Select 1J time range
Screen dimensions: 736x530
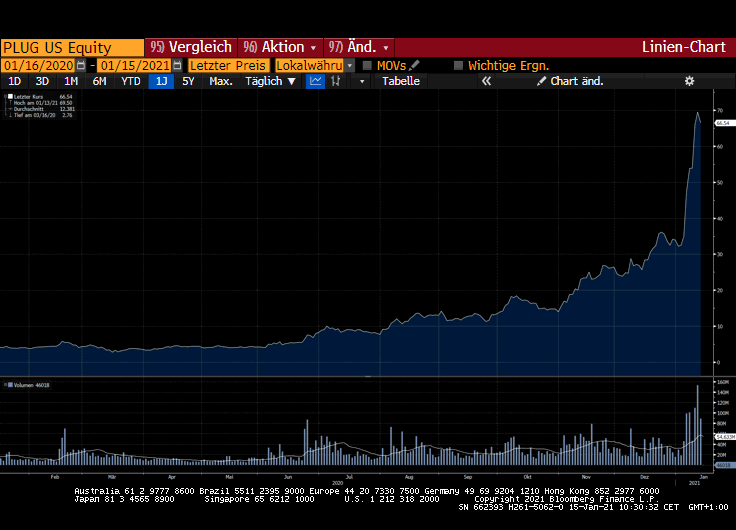point(161,81)
